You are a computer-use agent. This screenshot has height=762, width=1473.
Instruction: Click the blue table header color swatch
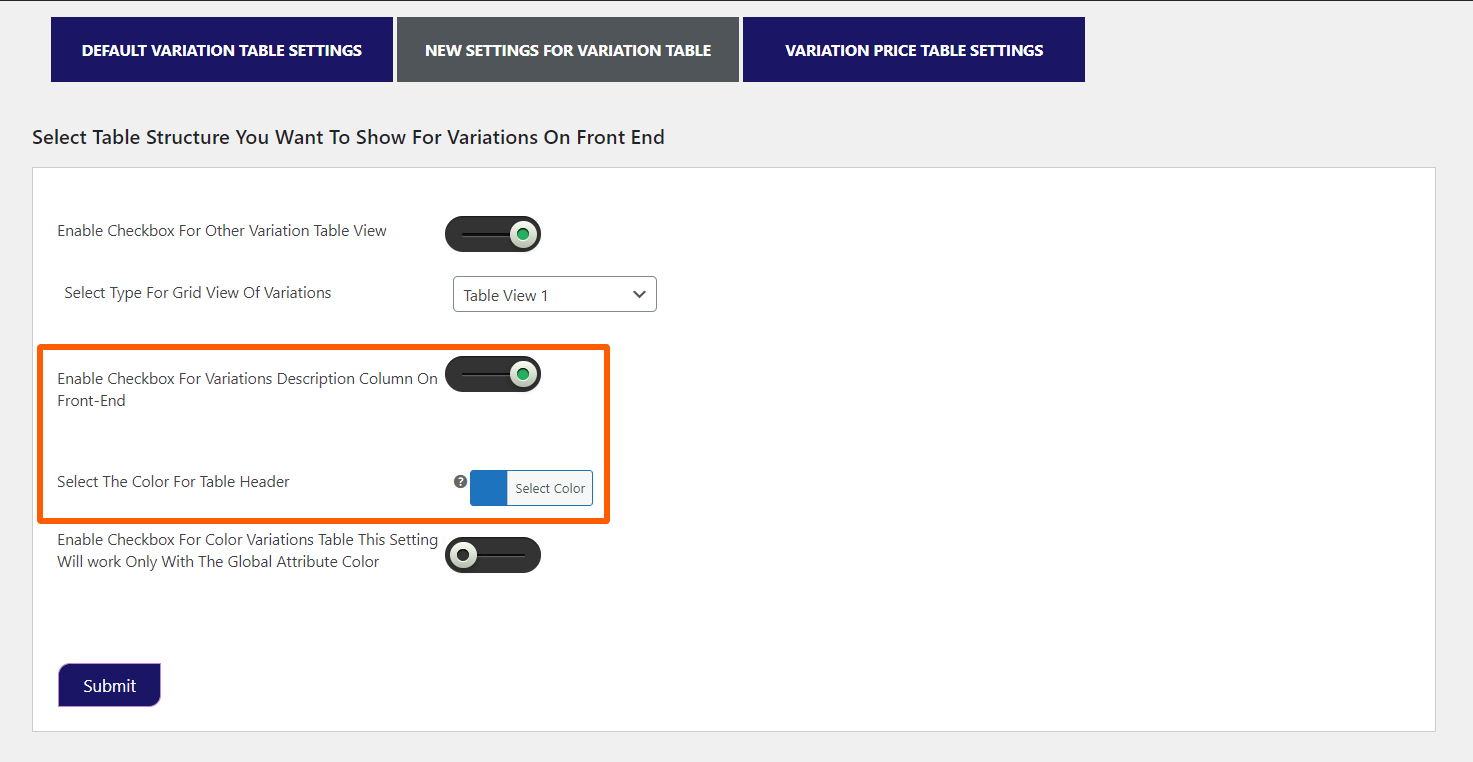point(489,488)
